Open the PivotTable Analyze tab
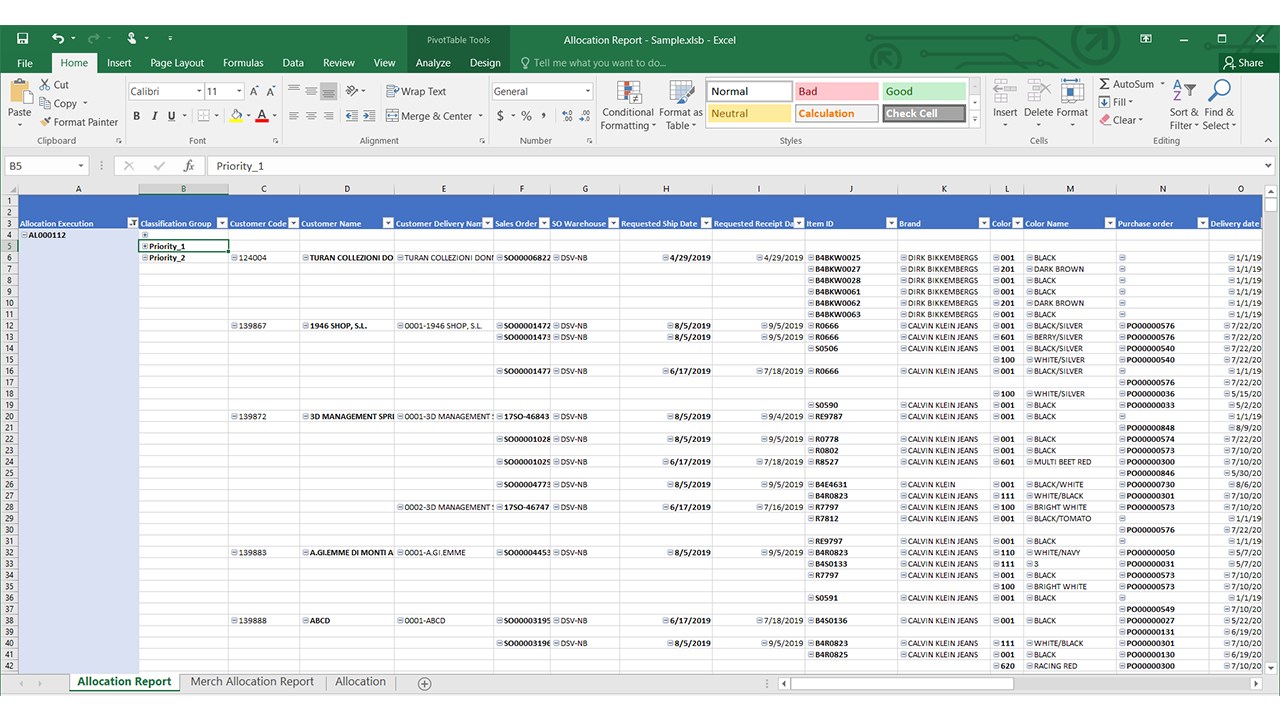 pyautogui.click(x=433, y=63)
